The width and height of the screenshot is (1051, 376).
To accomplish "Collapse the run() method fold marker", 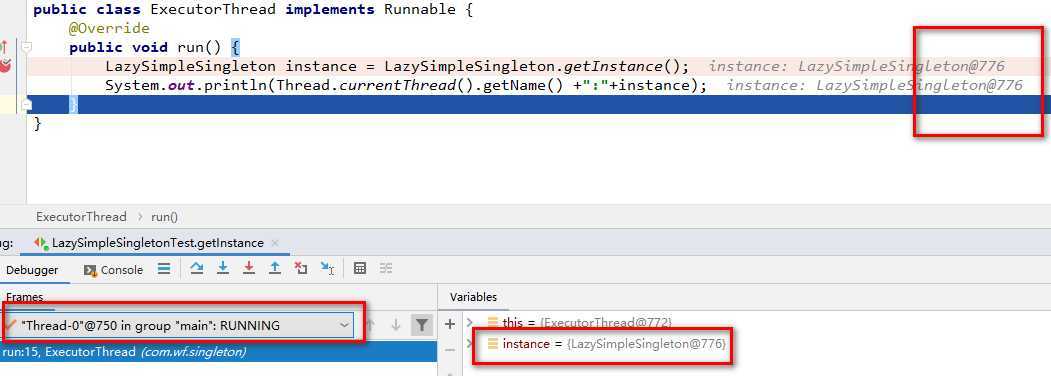I will pyautogui.click(x=26, y=48).
